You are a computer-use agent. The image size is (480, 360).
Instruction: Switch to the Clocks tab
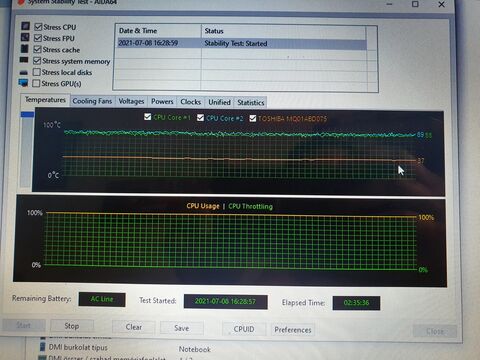191,102
